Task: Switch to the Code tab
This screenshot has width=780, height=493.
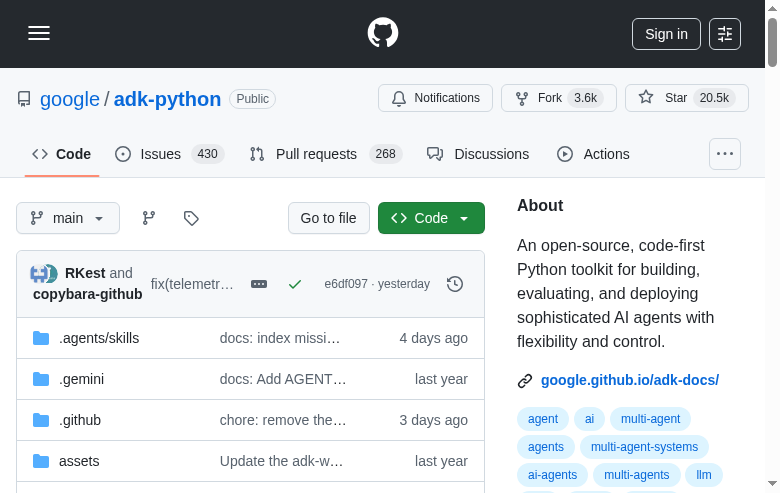Action: tap(62, 154)
